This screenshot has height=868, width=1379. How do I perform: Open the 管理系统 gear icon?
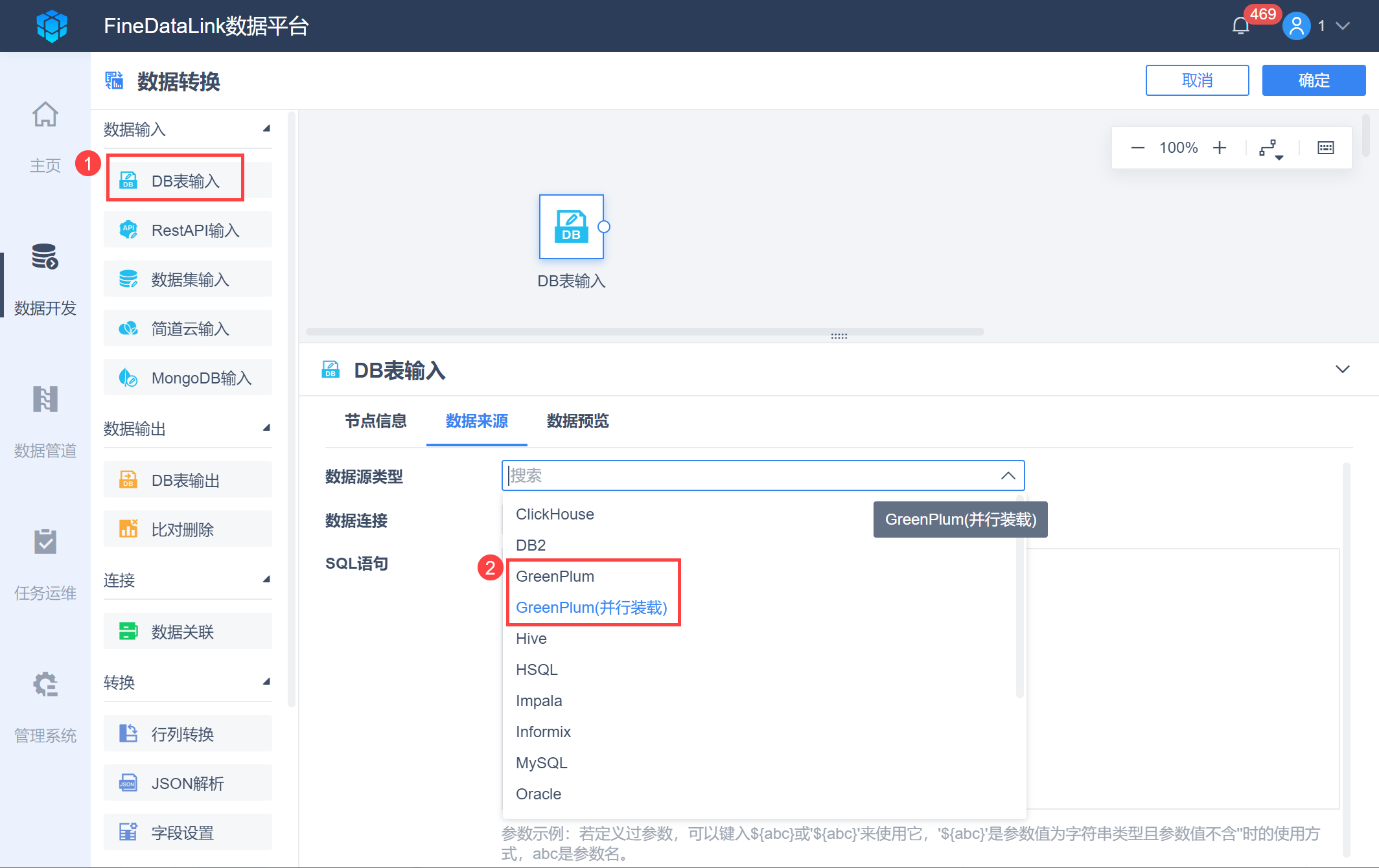pyautogui.click(x=45, y=685)
